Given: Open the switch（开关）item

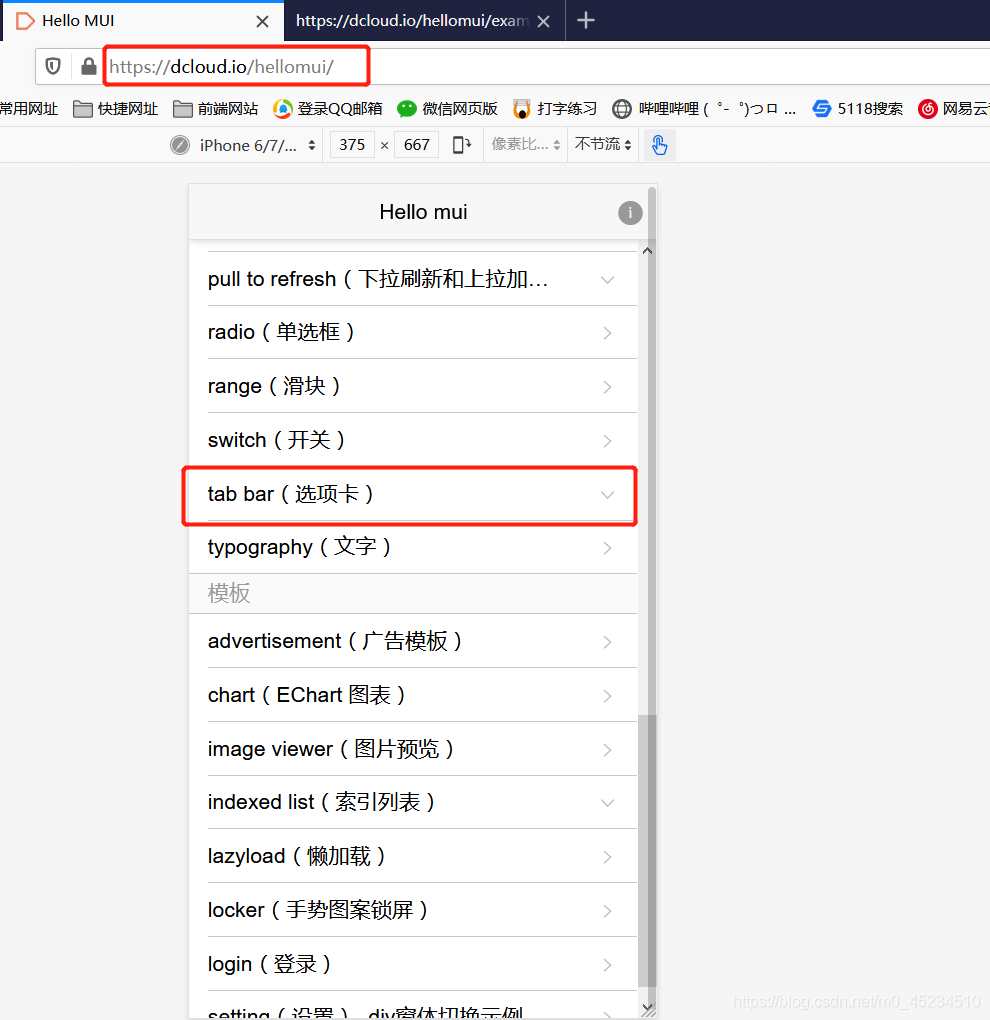Looking at the screenshot, I should 413,440.
